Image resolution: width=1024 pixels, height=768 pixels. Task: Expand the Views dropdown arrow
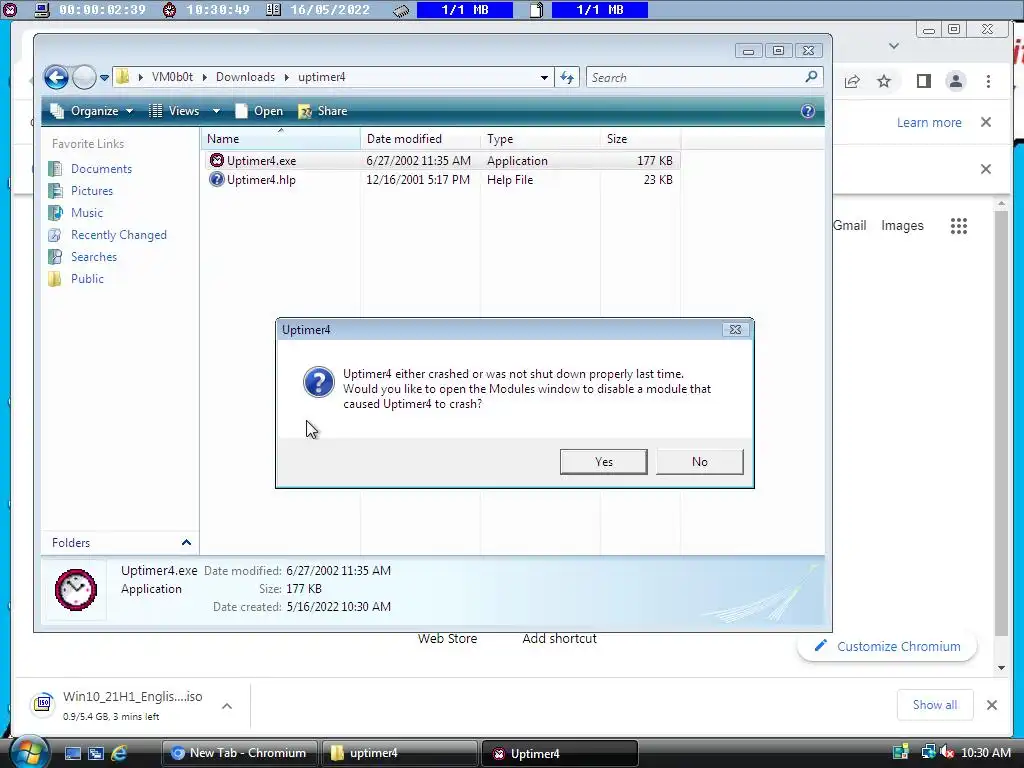click(x=216, y=111)
